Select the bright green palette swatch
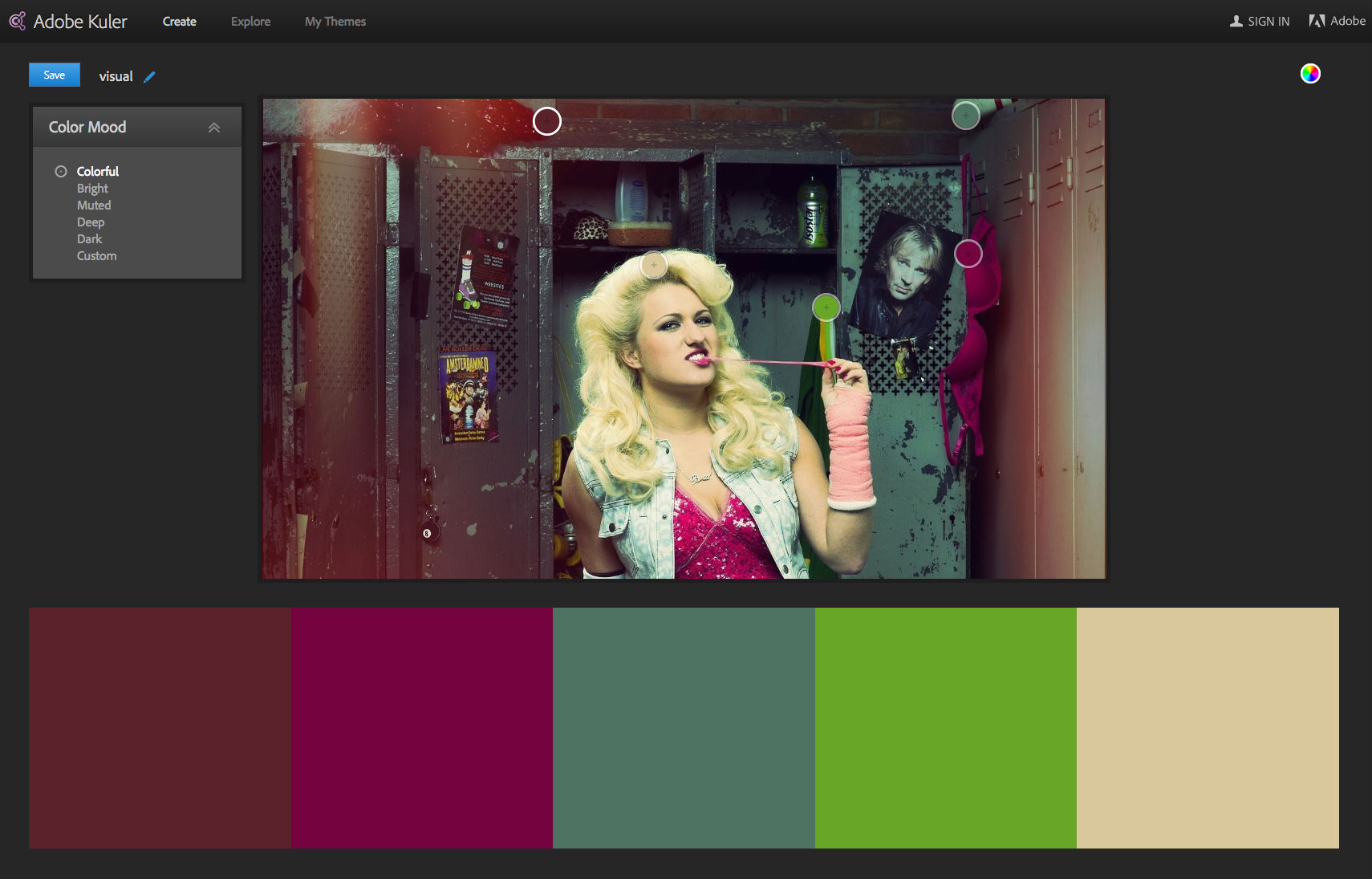 [945, 727]
